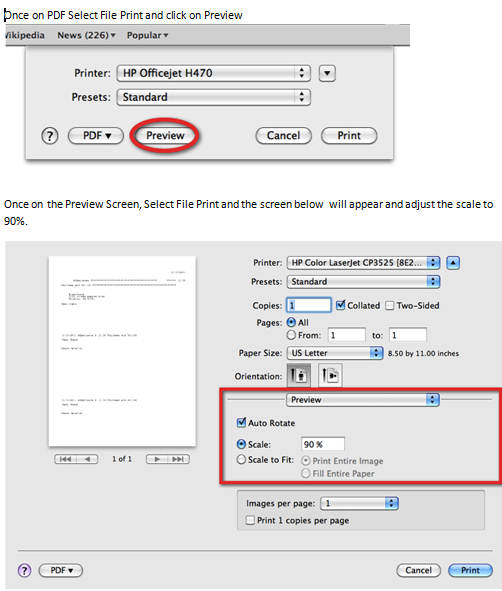
Task: Open help with purple question mark
Action: click(x=24, y=570)
